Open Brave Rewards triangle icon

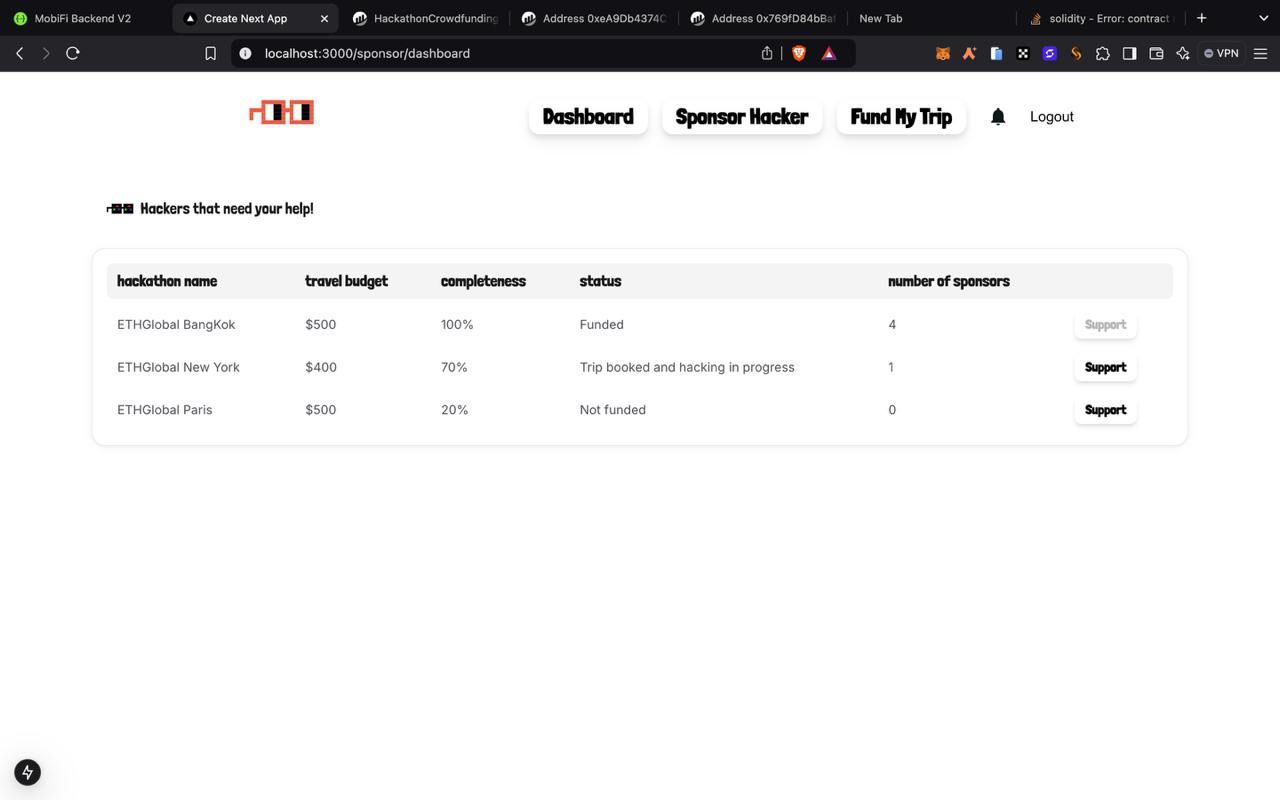tap(829, 53)
